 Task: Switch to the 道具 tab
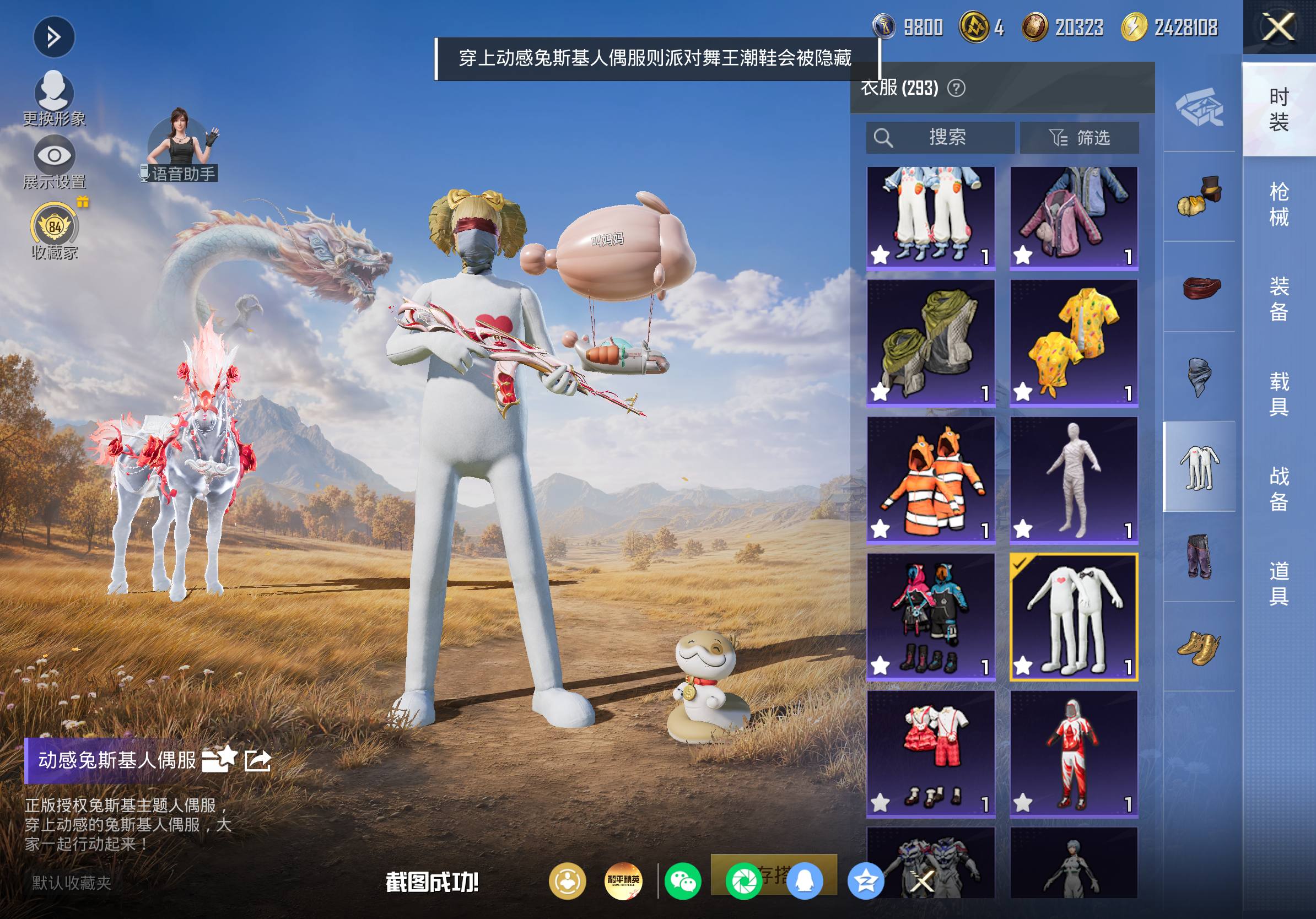[x=1279, y=583]
